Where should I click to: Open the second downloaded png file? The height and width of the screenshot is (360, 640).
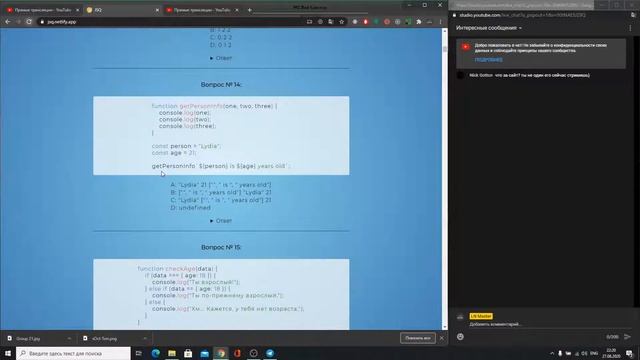tap(104, 338)
